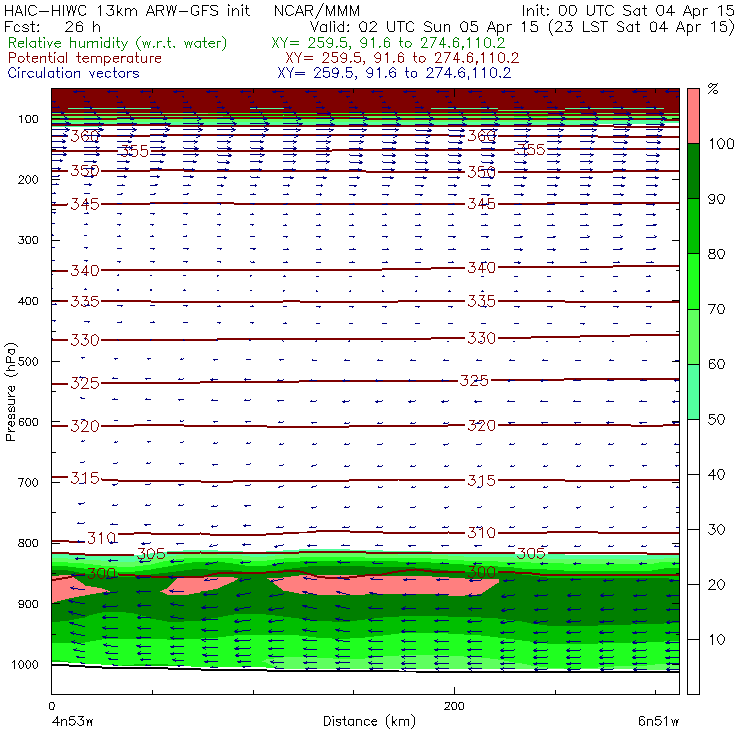
Task: Click the '30' colorbar label
Action: (x=716, y=530)
